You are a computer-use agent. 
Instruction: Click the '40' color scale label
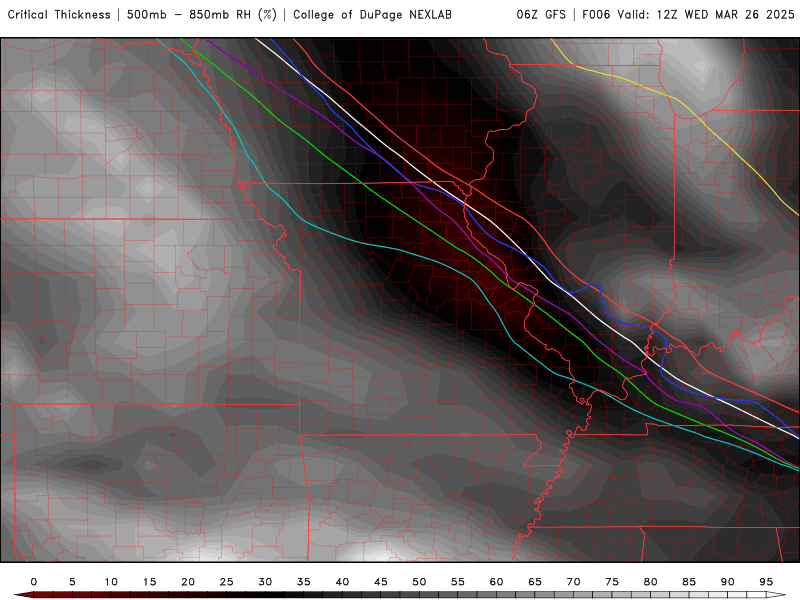click(342, 582)
